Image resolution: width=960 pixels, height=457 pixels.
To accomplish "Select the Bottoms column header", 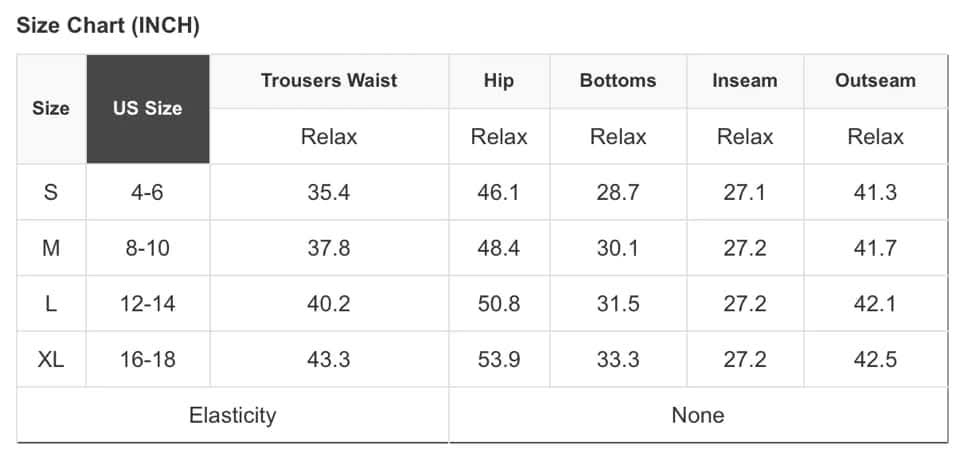I will click(618, 80).
